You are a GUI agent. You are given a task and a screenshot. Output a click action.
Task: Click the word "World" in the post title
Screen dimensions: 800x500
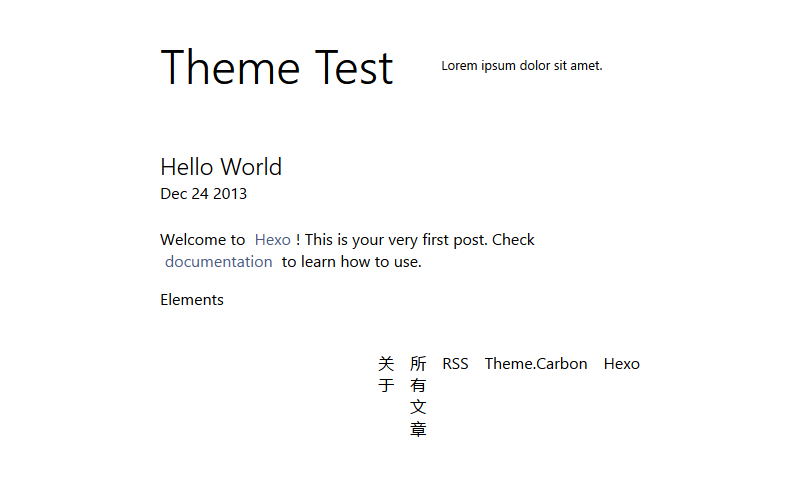pos(251,167)
